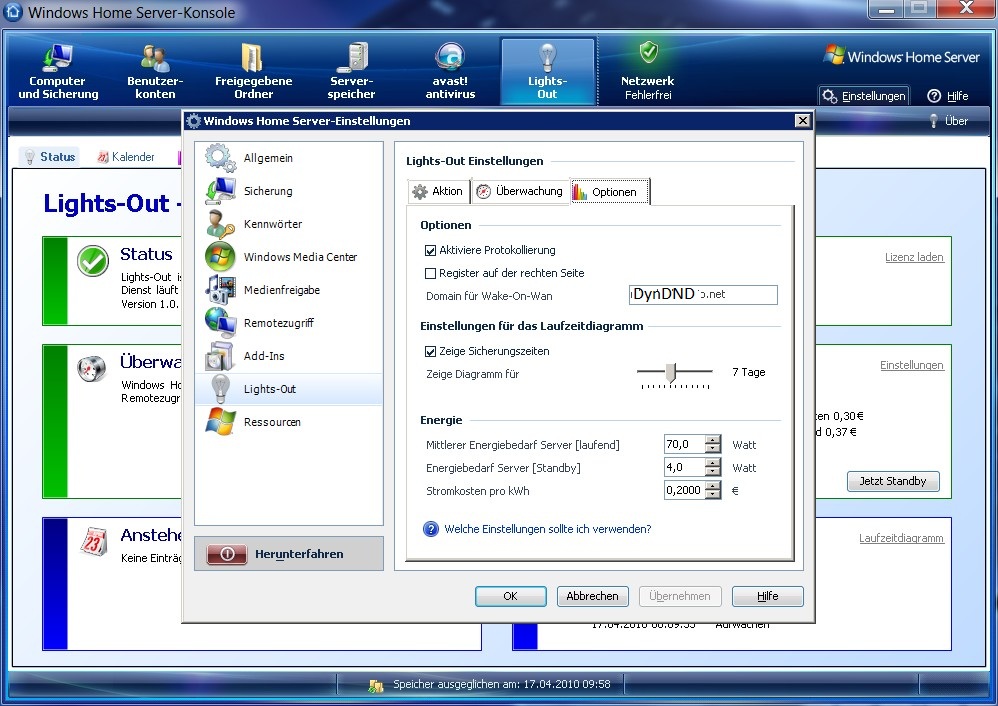Open the Laufzeitdiagramm link

pyautogui.click(x=901, y=539)
